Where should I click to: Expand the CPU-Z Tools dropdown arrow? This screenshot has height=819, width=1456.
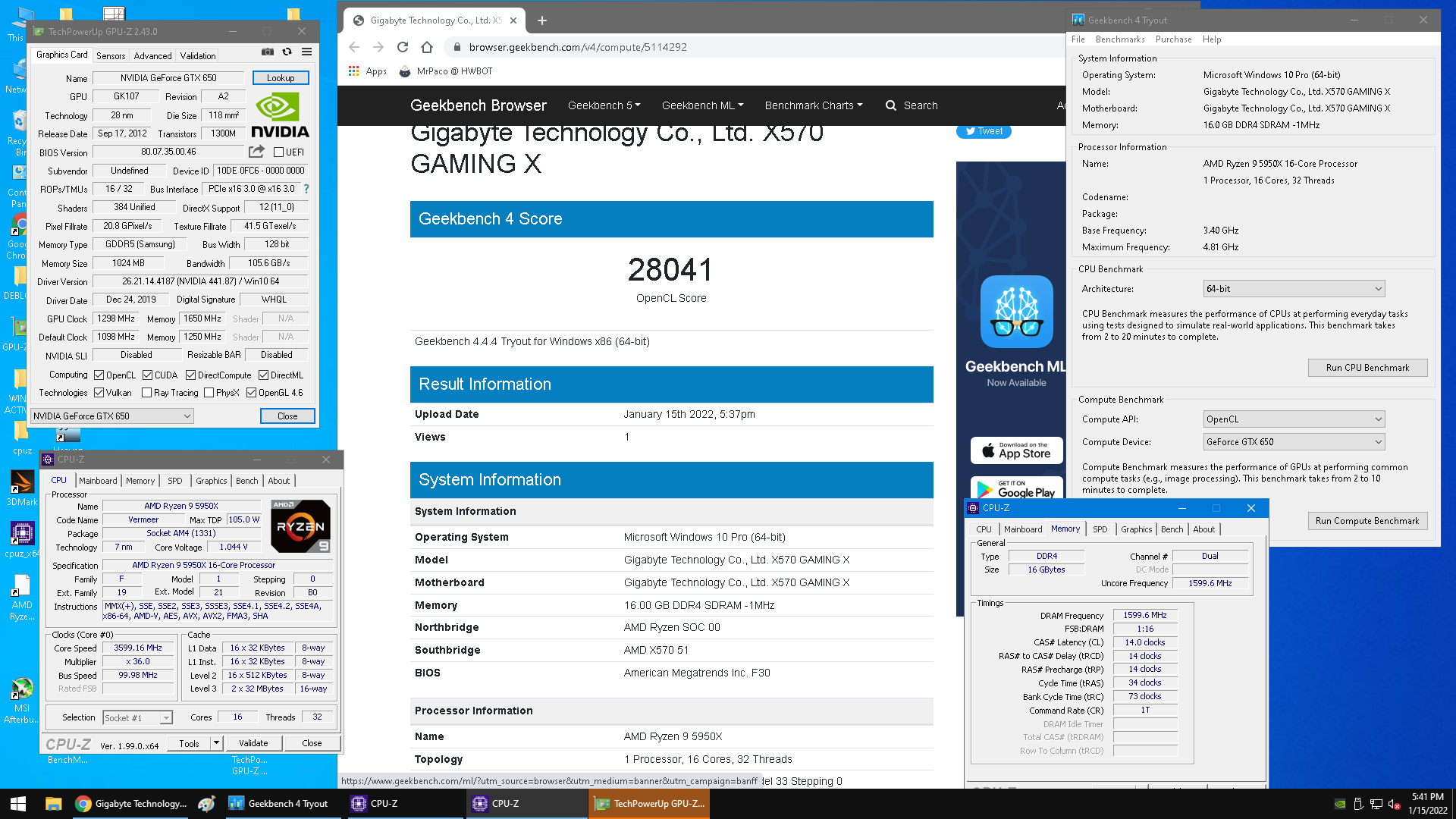(x=216, y=743)
